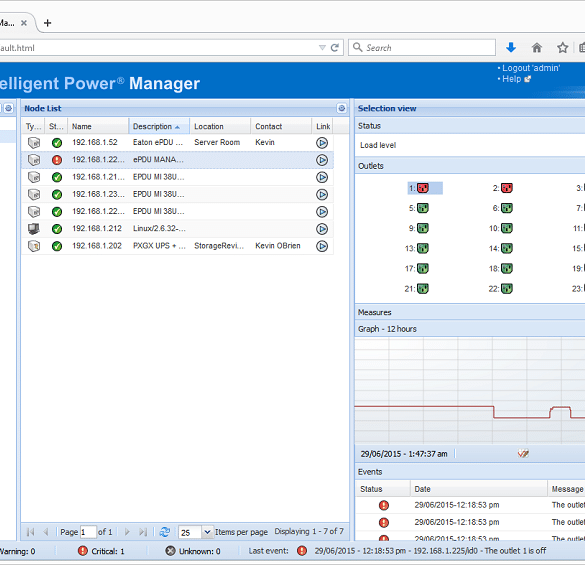Select green outlet 21 icon
Viewport: 585px width, 565px height.
423,288
